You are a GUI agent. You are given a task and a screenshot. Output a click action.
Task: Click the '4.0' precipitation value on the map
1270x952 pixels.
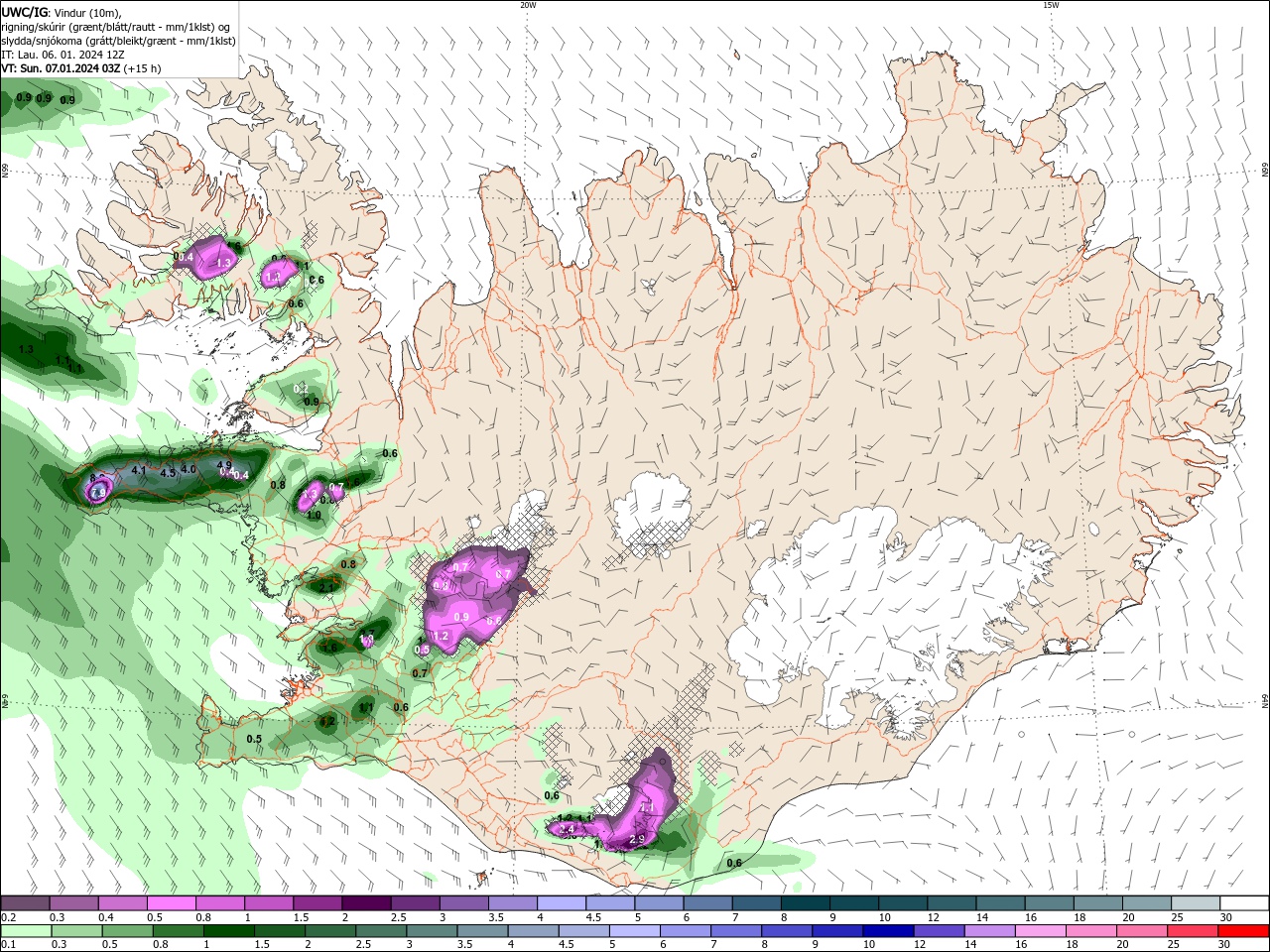[189, 469]
